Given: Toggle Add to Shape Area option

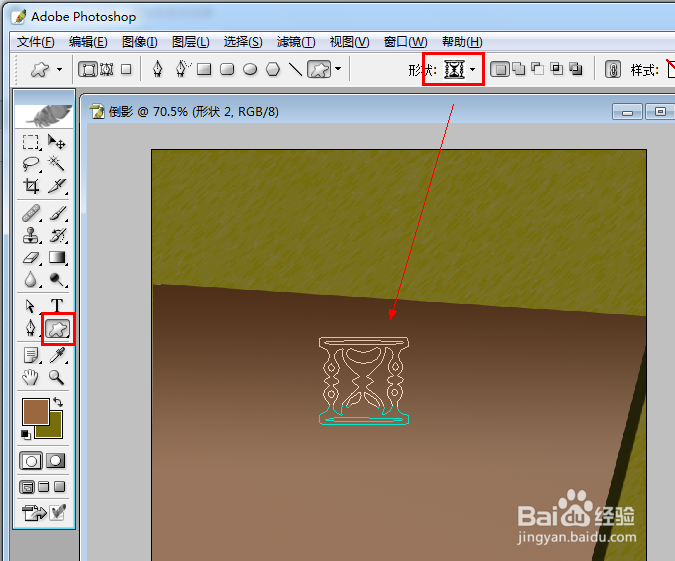Looking at the screenshot, I should click(519, 69).
